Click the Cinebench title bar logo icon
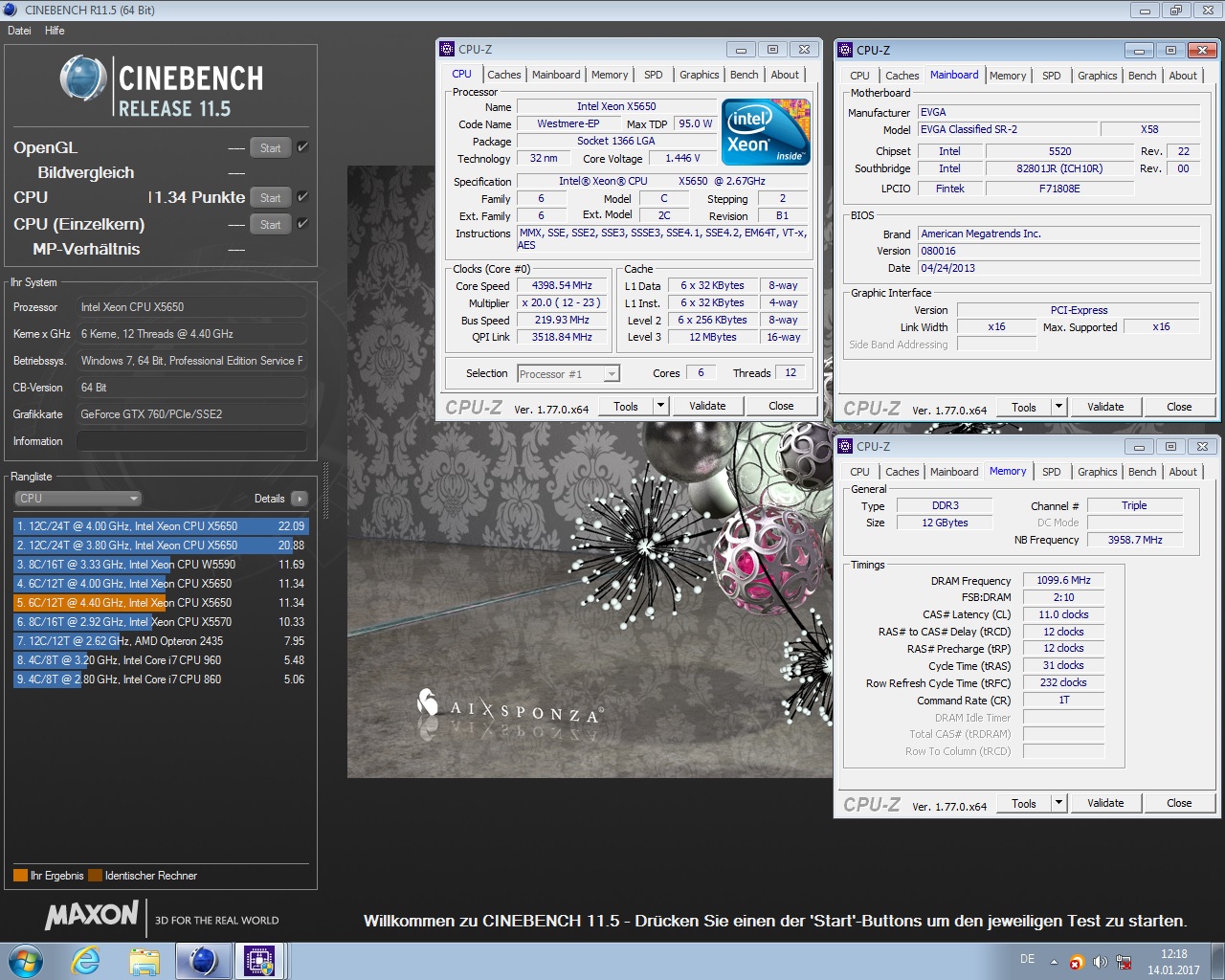Screen dimensions: 1225x980 (x=11, y=10)
